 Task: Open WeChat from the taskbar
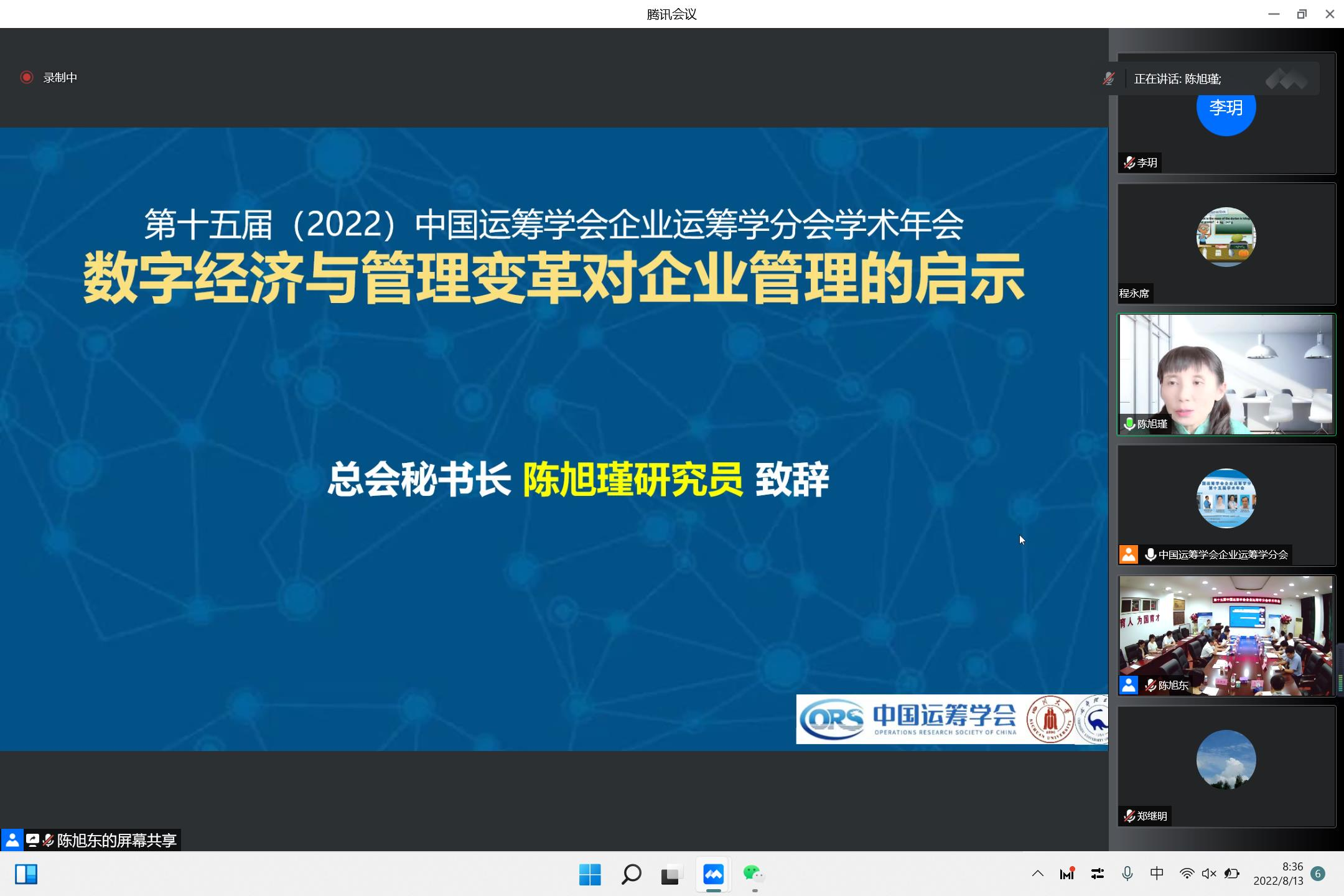click(754, 874)
